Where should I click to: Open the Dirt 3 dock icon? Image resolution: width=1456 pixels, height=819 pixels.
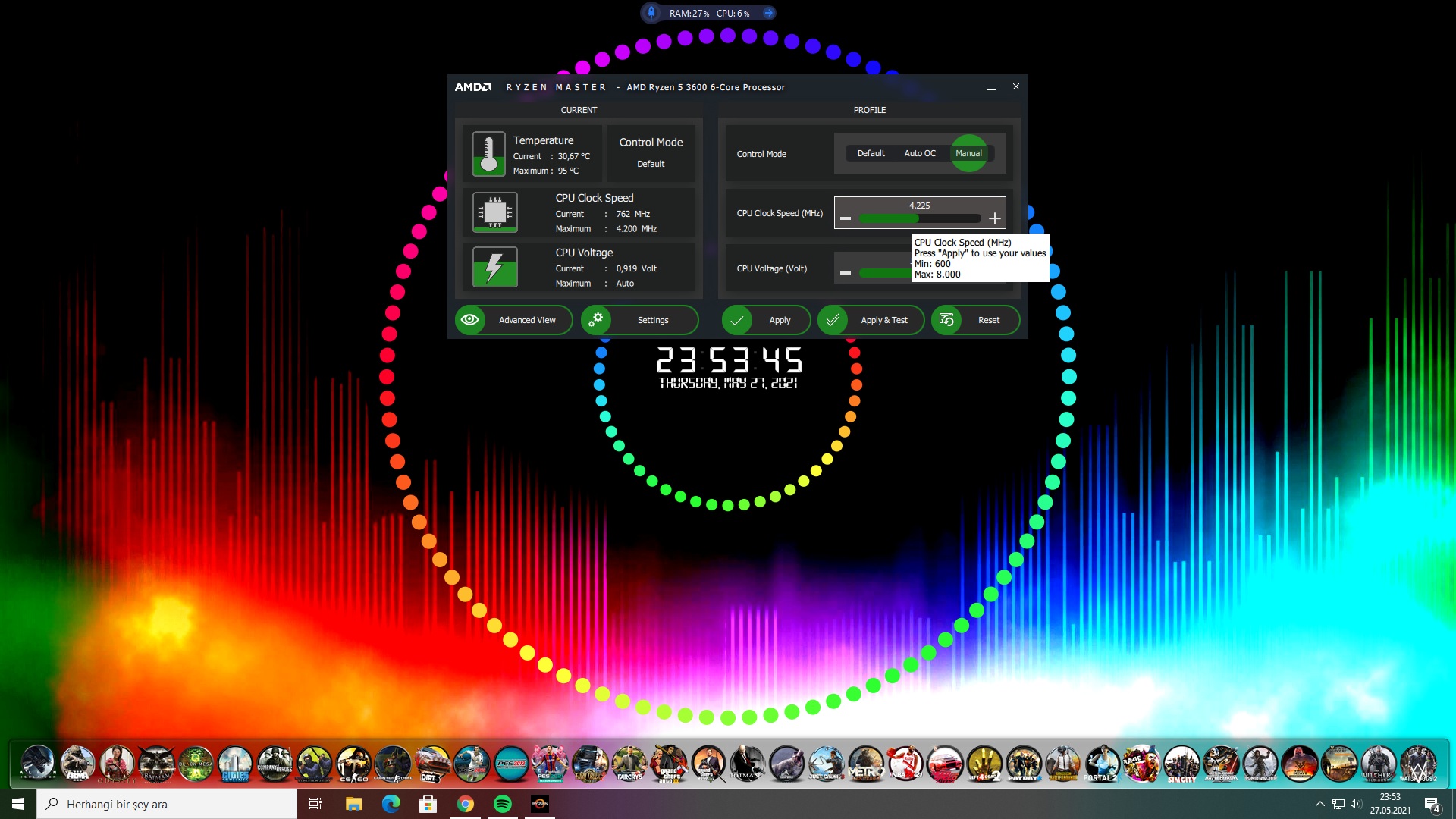pos(432,763)
